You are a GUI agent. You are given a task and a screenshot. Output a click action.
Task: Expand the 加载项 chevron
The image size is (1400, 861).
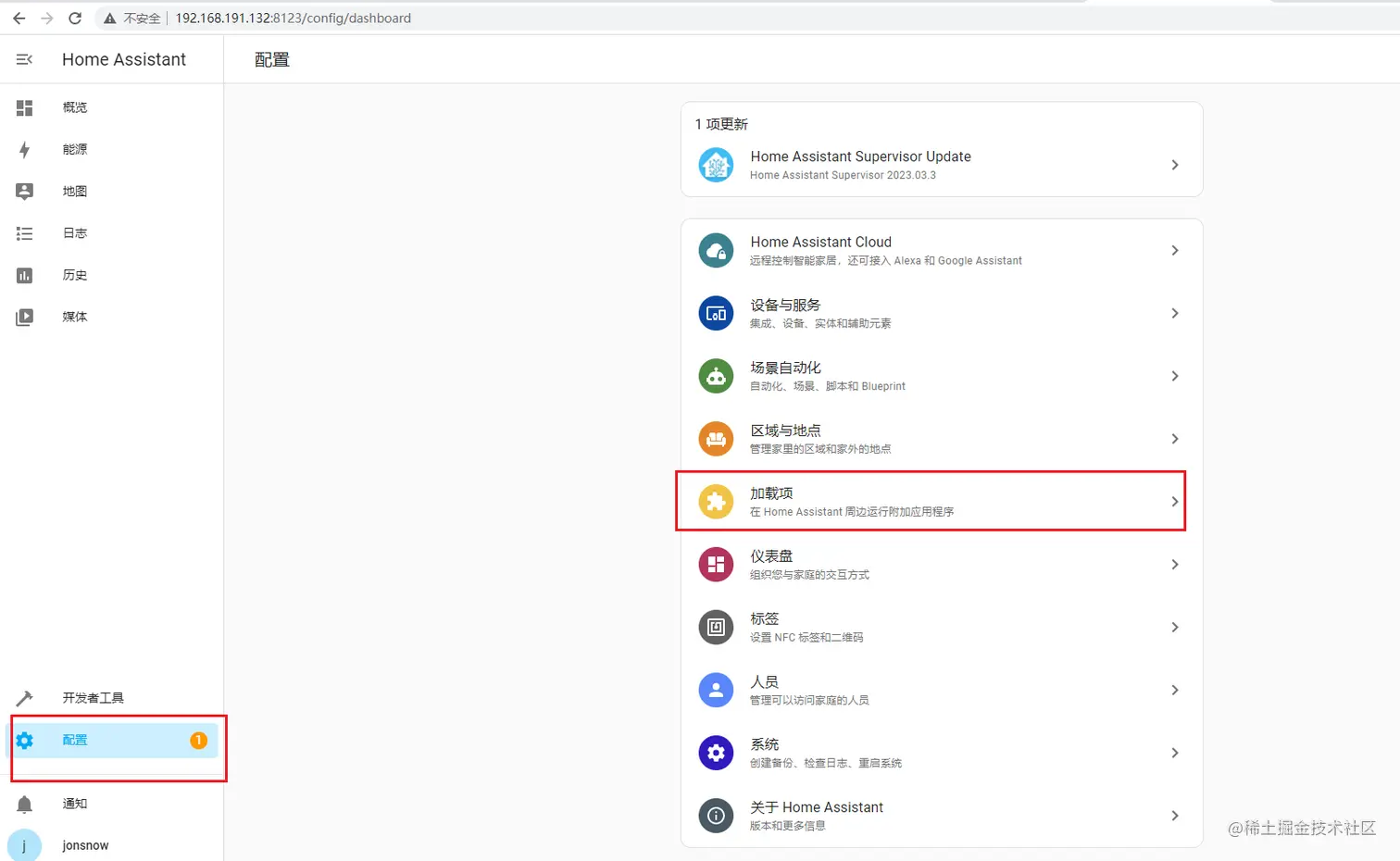(1174, 502)
